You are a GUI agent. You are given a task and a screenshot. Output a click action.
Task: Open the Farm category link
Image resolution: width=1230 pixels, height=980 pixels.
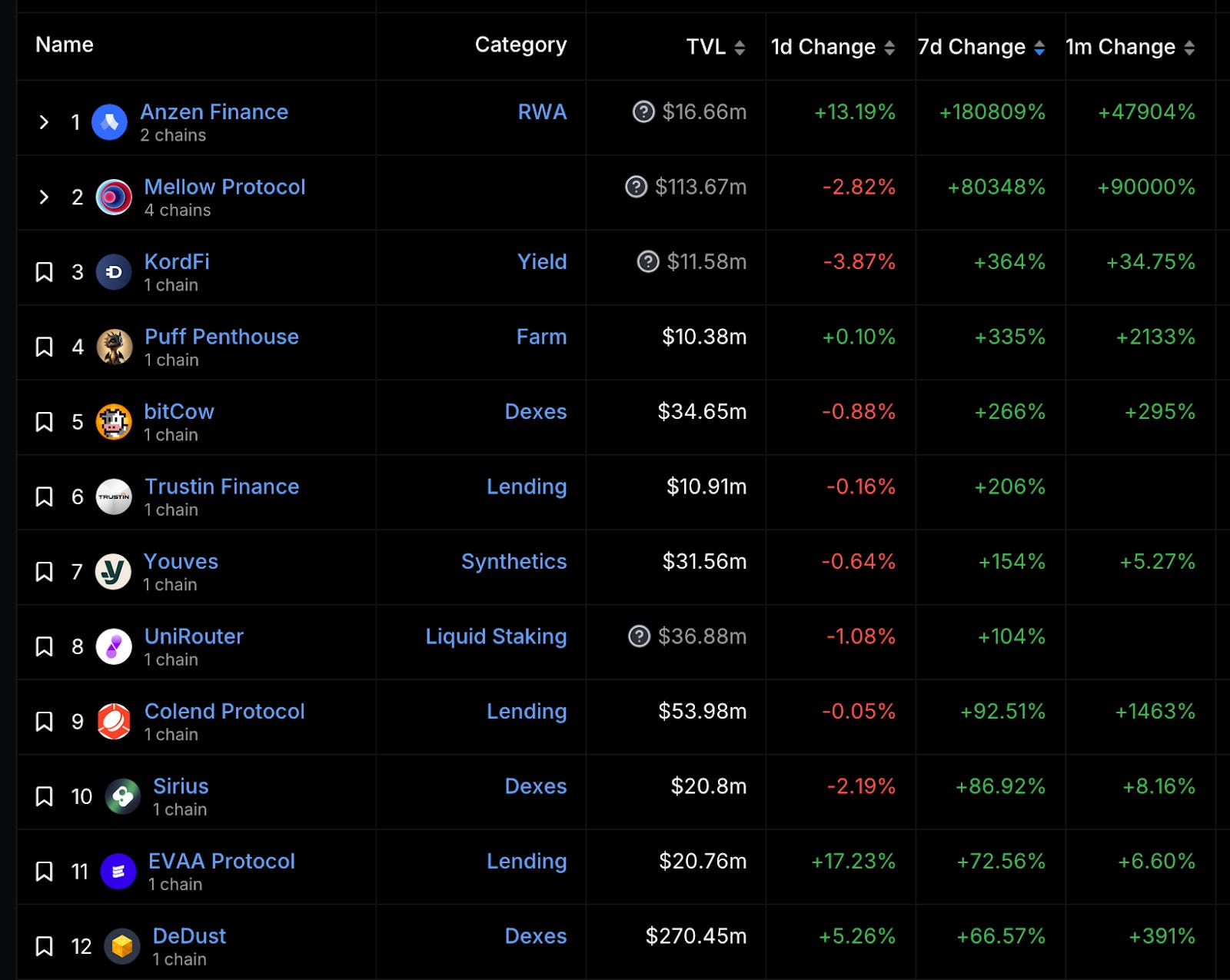(541, 337)
